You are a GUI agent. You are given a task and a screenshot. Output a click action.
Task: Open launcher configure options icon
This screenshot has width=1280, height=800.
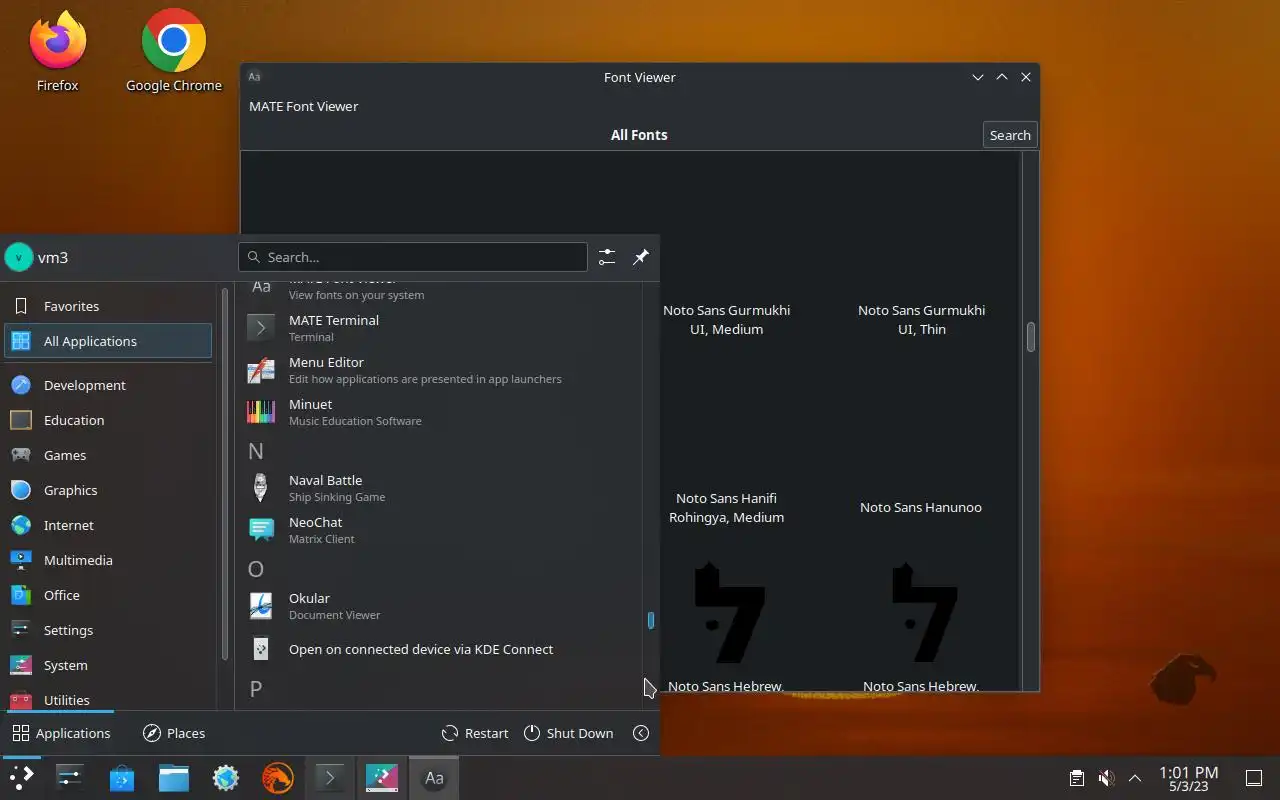click(x=607, y=257)
